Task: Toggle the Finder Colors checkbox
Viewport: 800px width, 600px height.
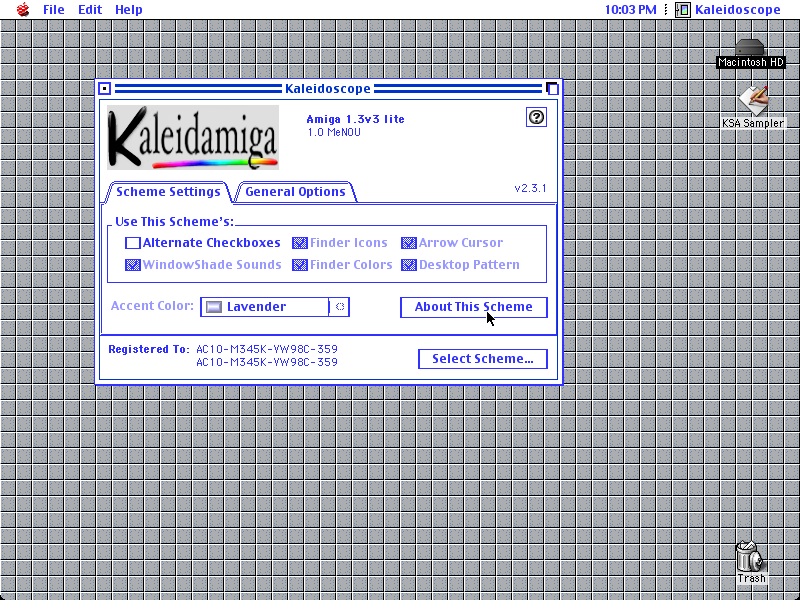Action: click(342, 265)
